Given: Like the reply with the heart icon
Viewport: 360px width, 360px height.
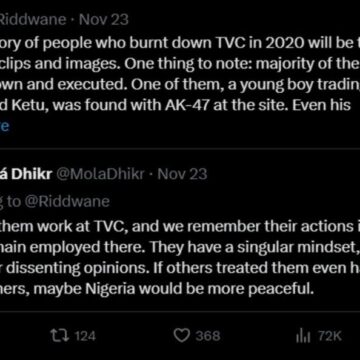Looking at the screenshot, I should click(x=182, y=336).
